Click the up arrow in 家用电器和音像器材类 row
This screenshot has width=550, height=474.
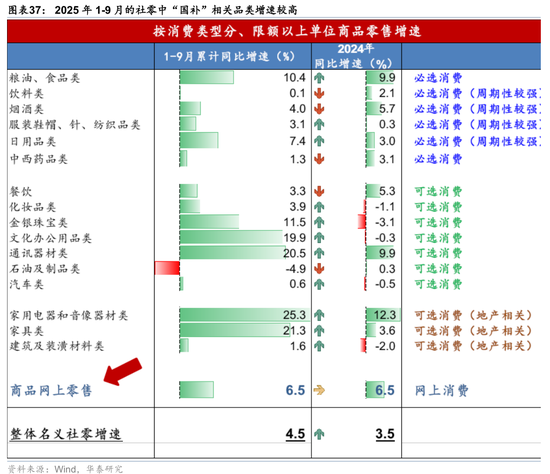pyautogui.click(x=319, y=315)
